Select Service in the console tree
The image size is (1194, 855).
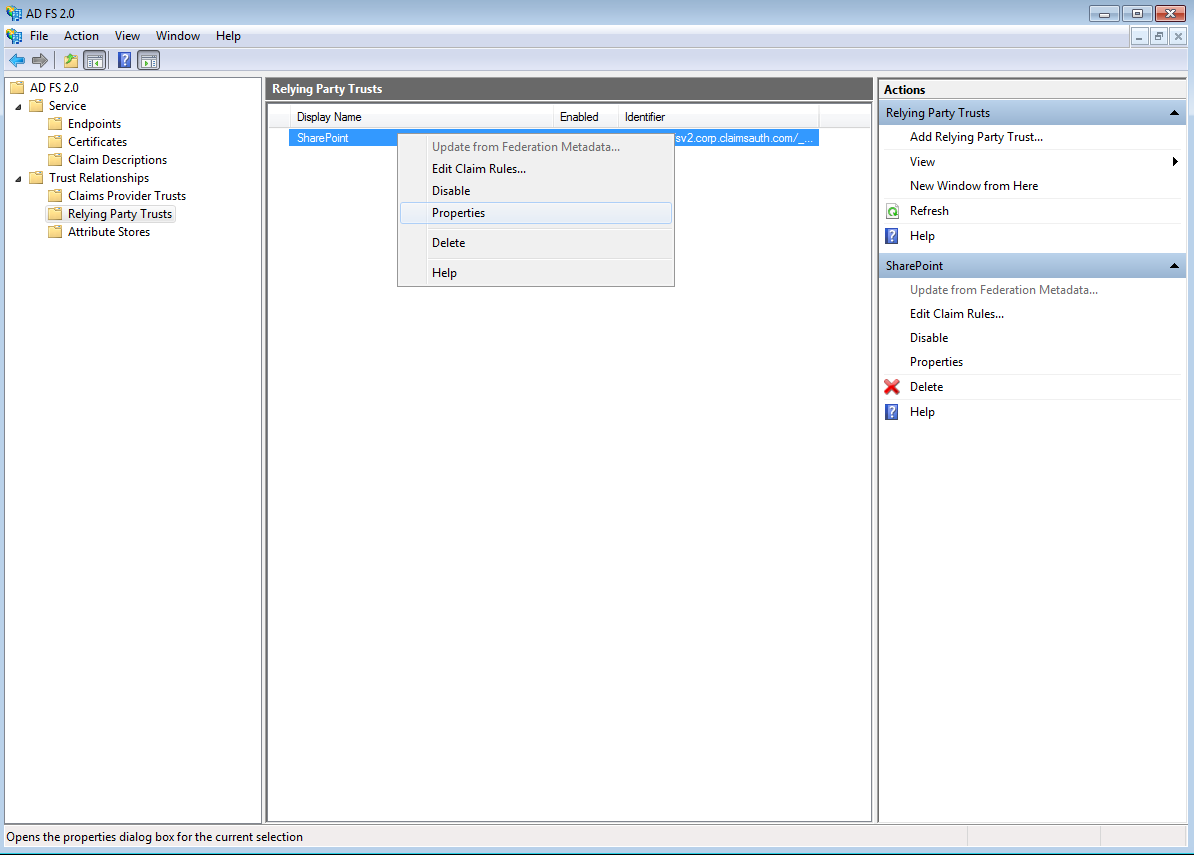[x=67, y=106]
